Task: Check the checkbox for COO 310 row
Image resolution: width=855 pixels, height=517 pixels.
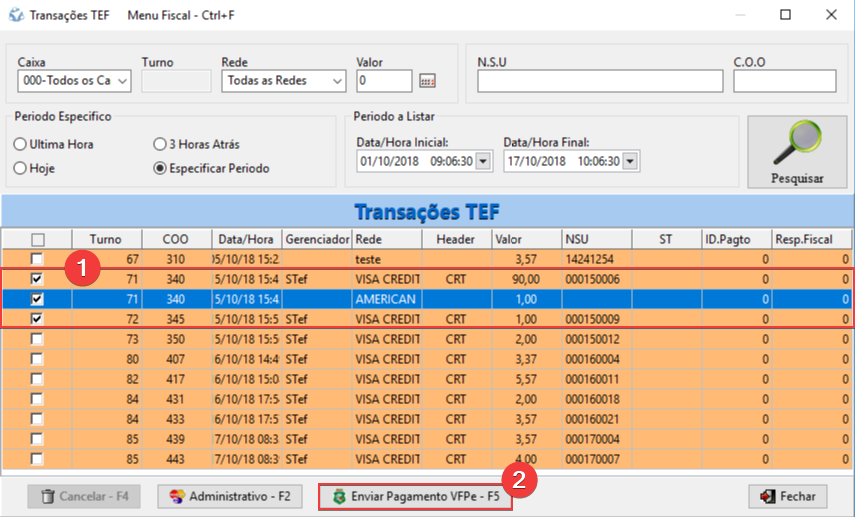Action: 38,258
